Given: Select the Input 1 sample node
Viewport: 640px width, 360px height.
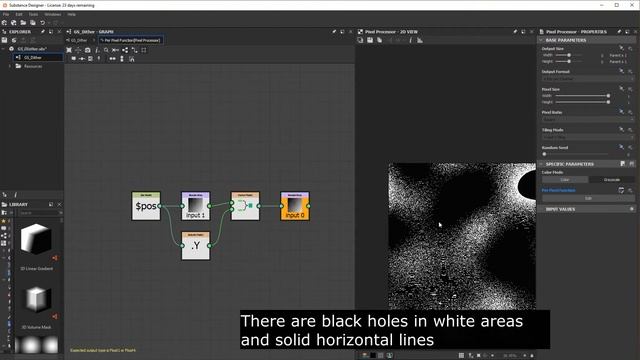Looking at the screenshot, I should (196, 206).
